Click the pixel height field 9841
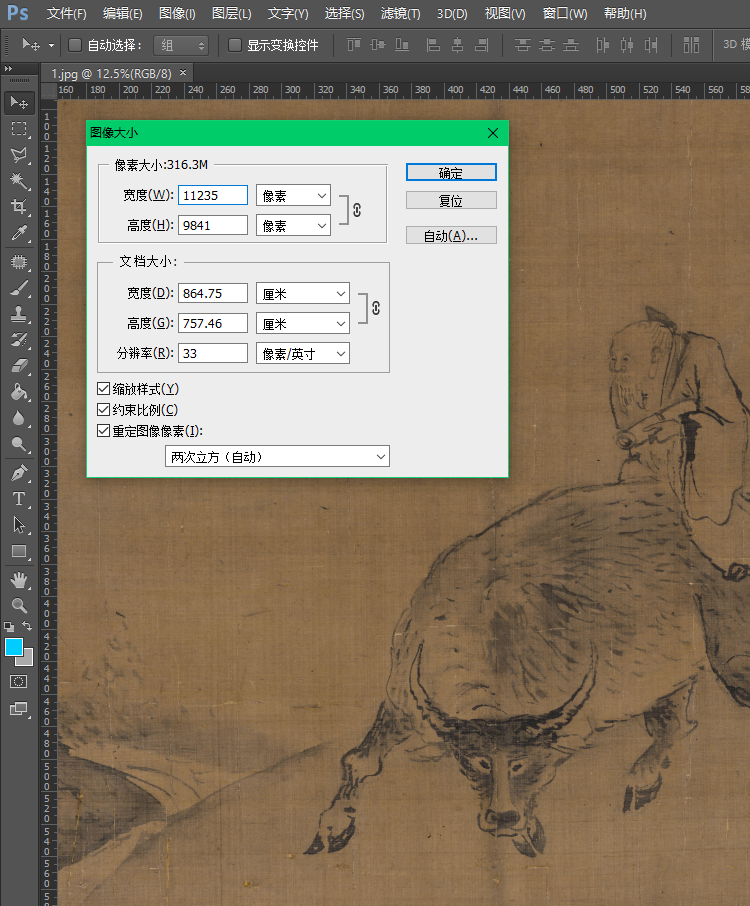Screen dimensions: 750x906 [x=213, y=225]
